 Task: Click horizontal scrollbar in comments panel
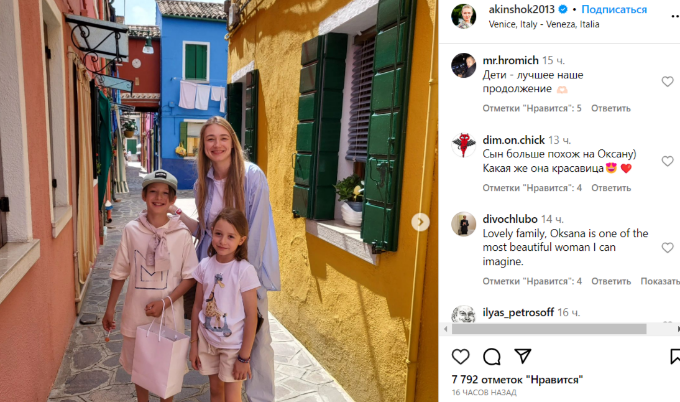[x=549, y=329]
